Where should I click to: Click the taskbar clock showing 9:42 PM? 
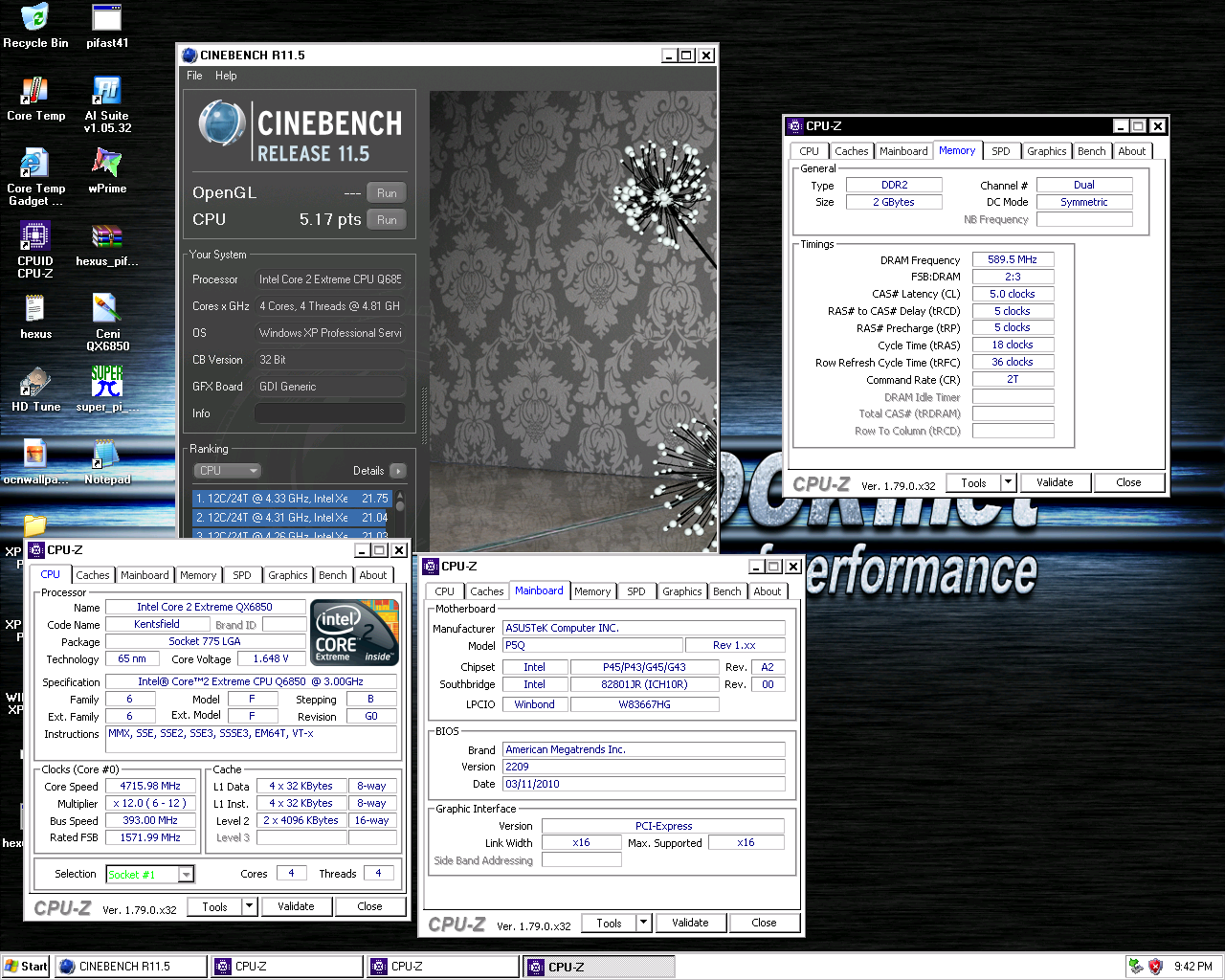point(1192,967)
